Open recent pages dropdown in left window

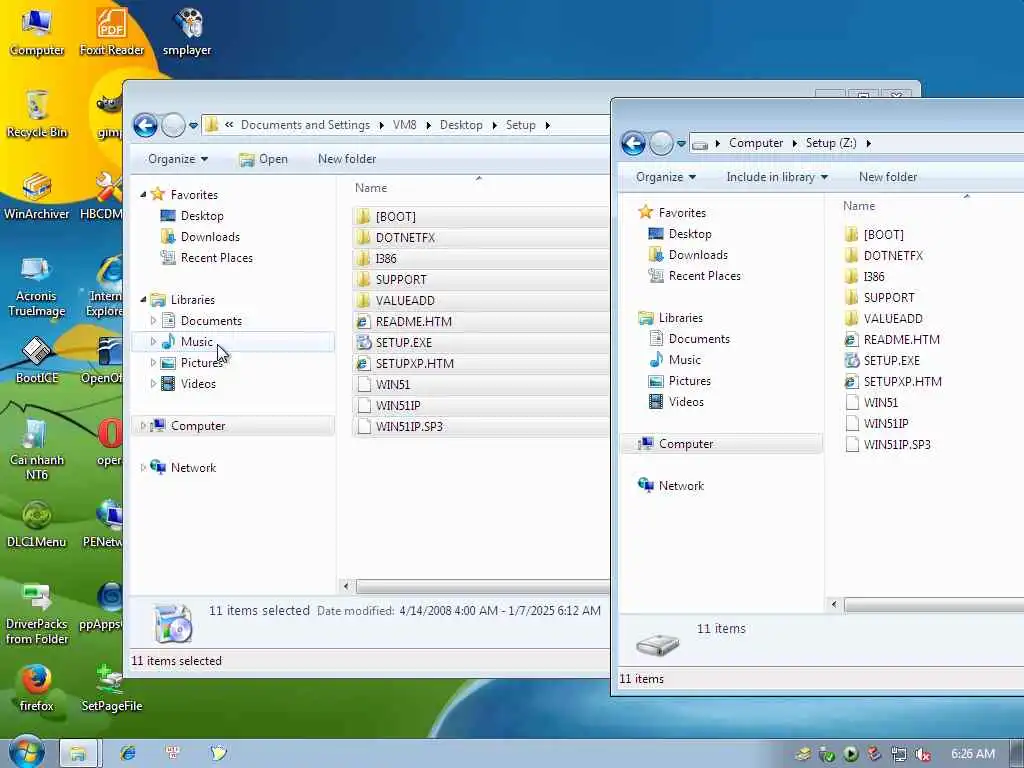click(193, 125)
